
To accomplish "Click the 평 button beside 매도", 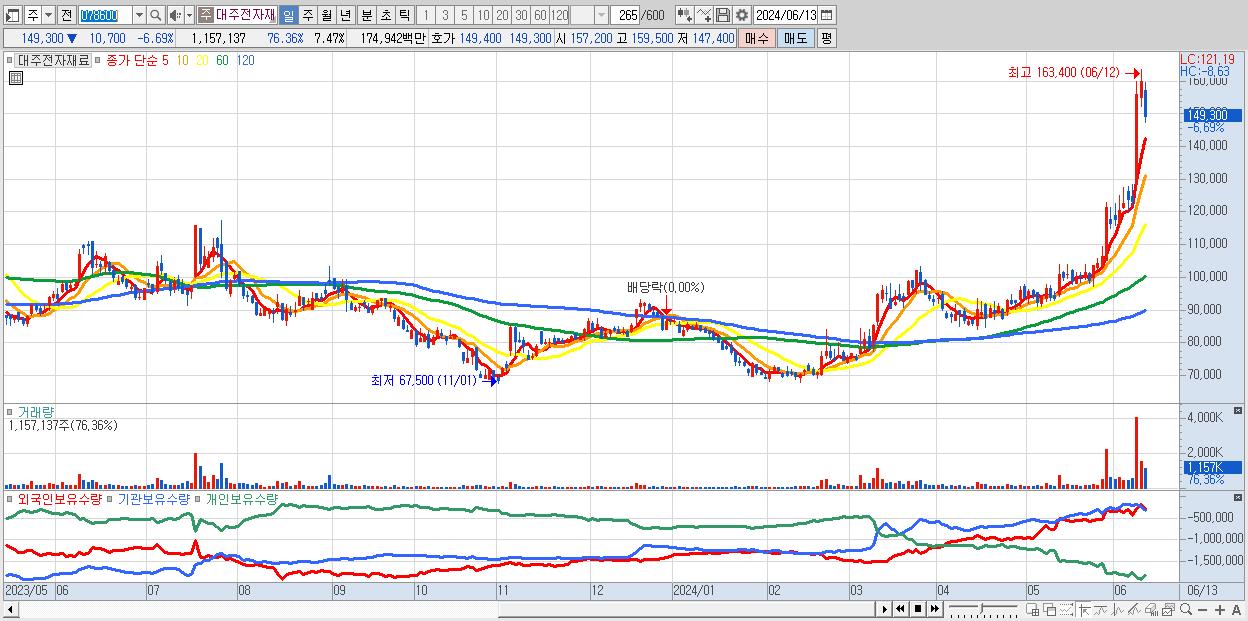I will [826, 38].
